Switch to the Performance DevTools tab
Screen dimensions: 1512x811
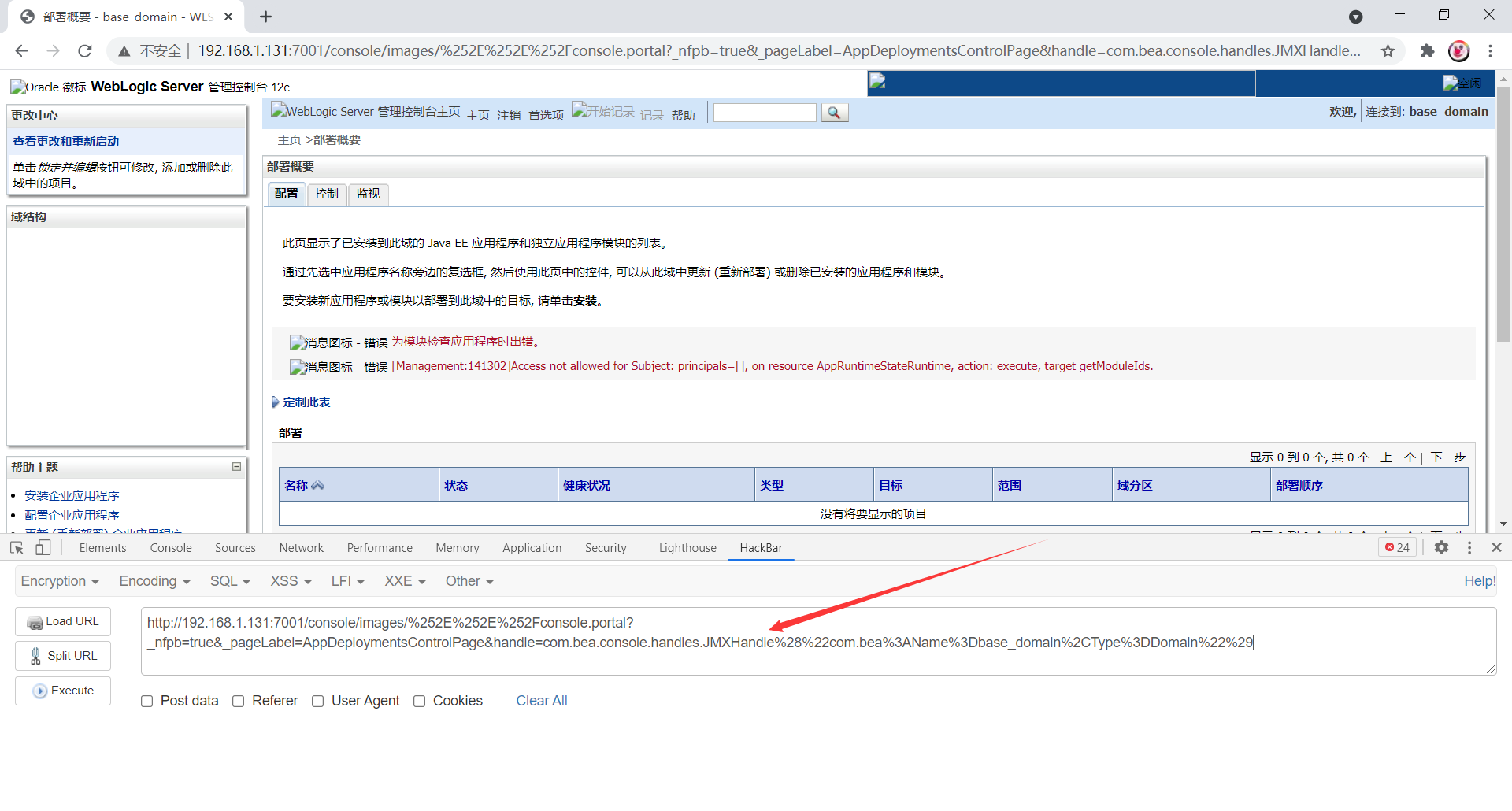[x=380, y=548]
